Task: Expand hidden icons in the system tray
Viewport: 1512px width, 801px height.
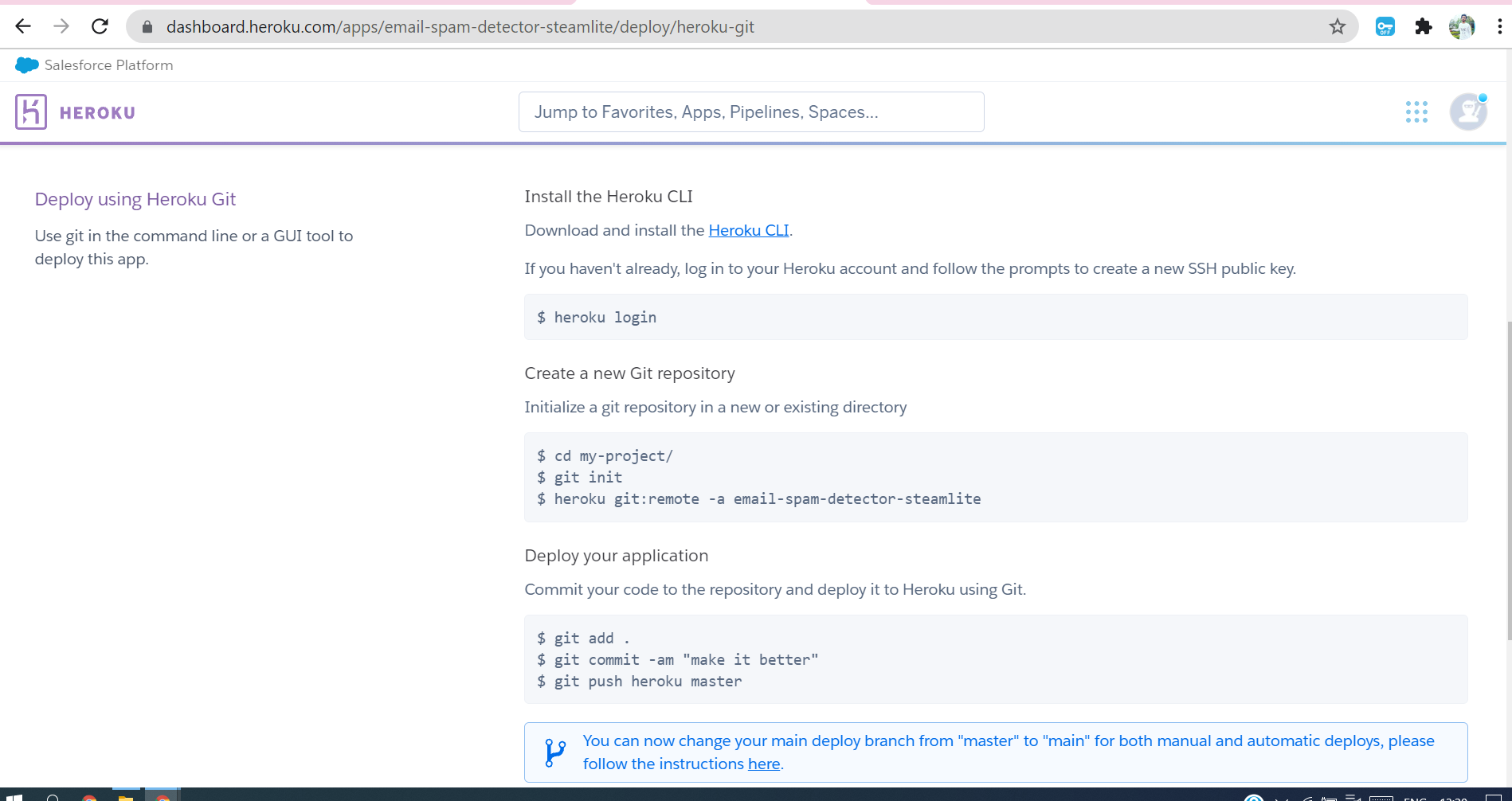Action: coord(1280,797)
